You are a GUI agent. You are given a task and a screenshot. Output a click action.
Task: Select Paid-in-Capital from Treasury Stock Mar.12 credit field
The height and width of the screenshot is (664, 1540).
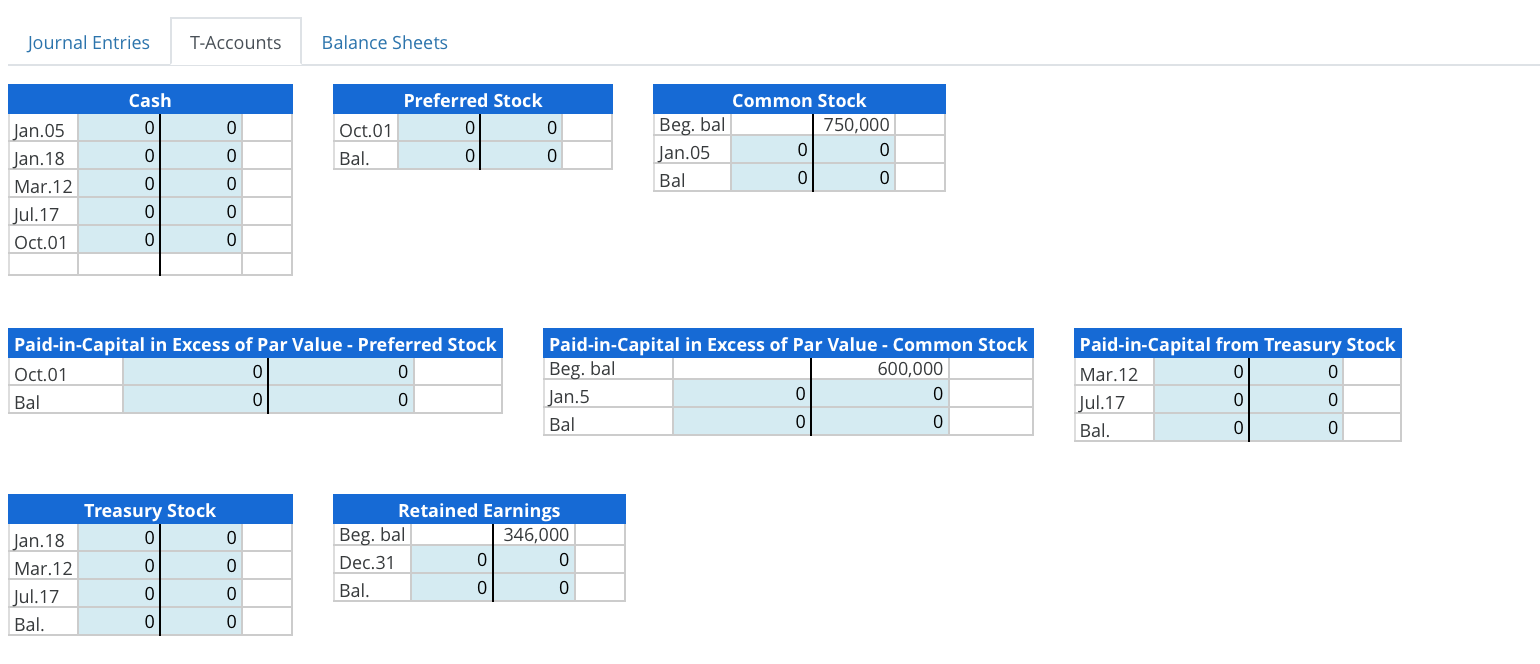click(x=1296, y=372)
